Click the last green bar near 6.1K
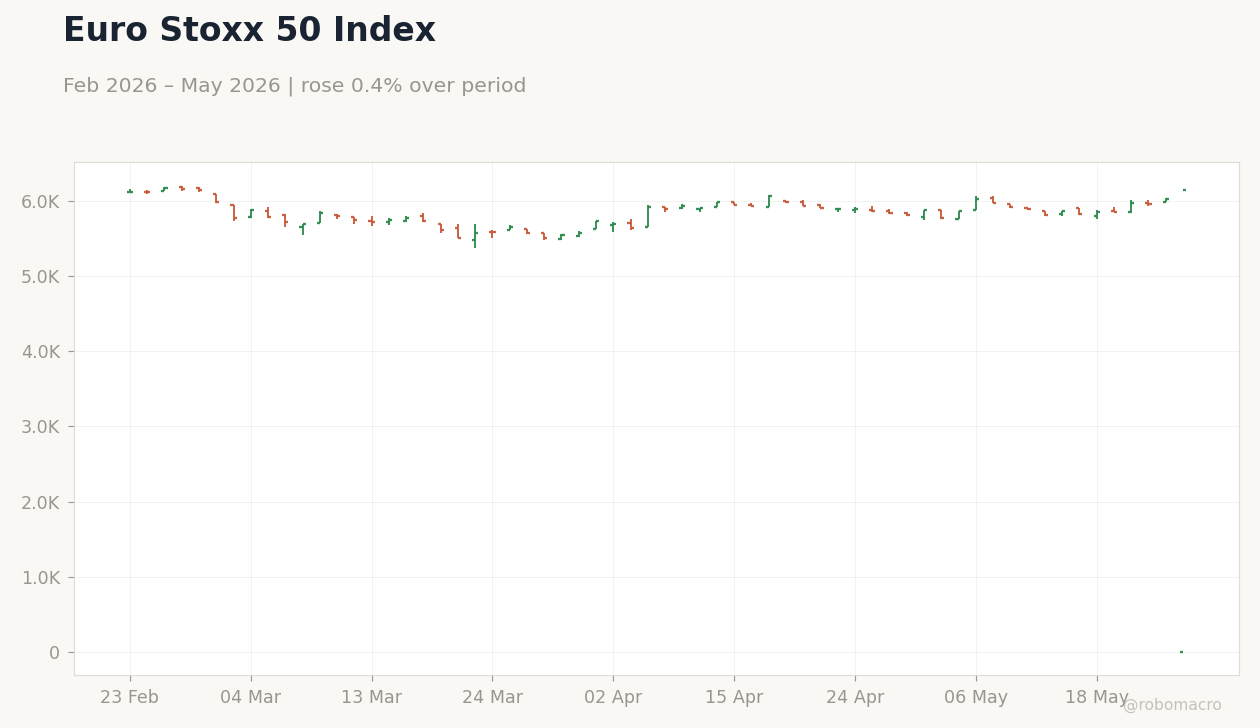 (1184, 190)
